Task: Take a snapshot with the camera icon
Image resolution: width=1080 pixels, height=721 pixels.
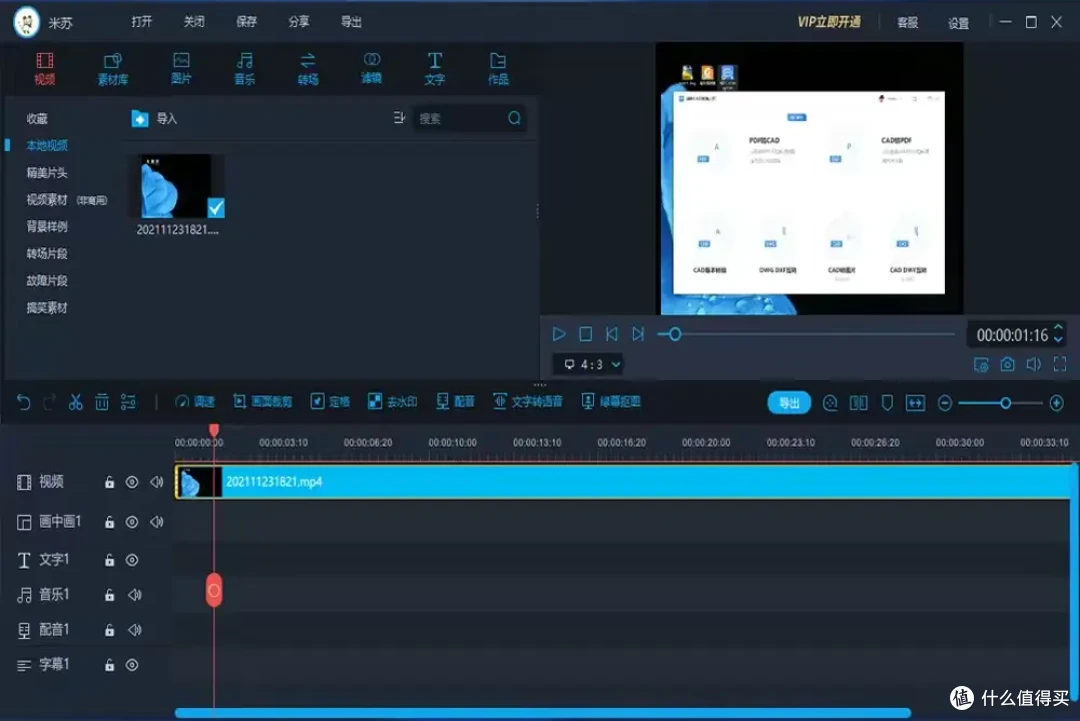Action: pyautogui.click(x=1006, y=364)
